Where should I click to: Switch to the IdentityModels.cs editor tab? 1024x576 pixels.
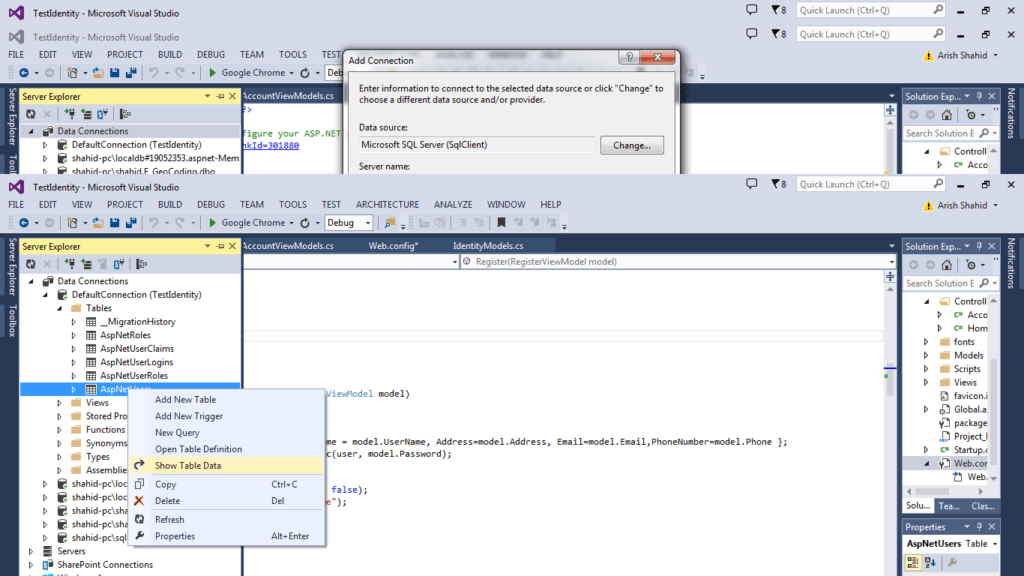[488, 246]
